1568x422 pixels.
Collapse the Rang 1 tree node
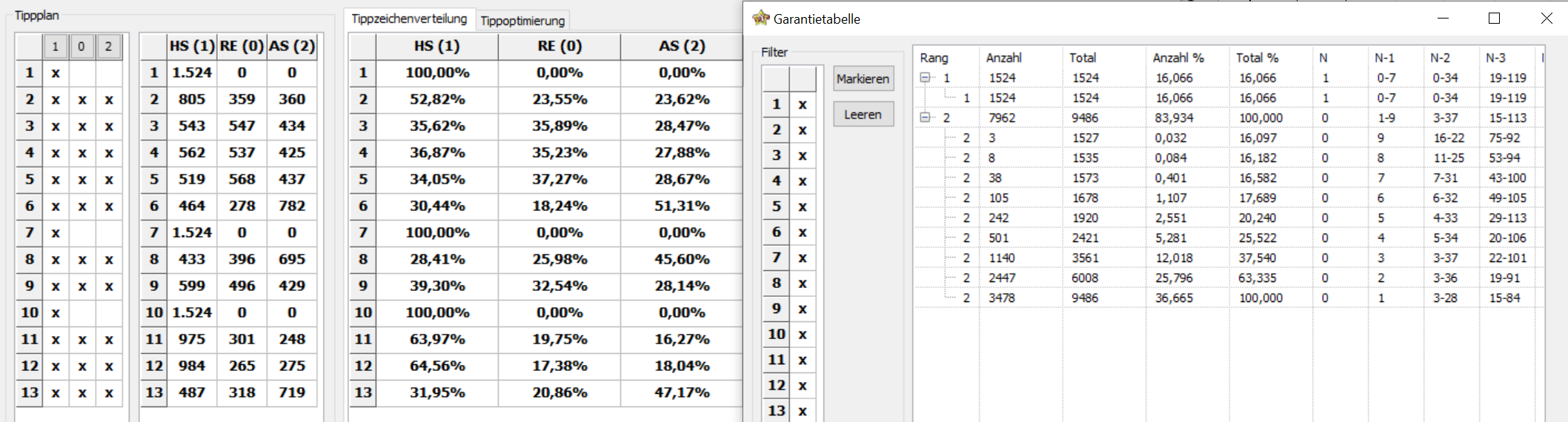coord(925,78)
